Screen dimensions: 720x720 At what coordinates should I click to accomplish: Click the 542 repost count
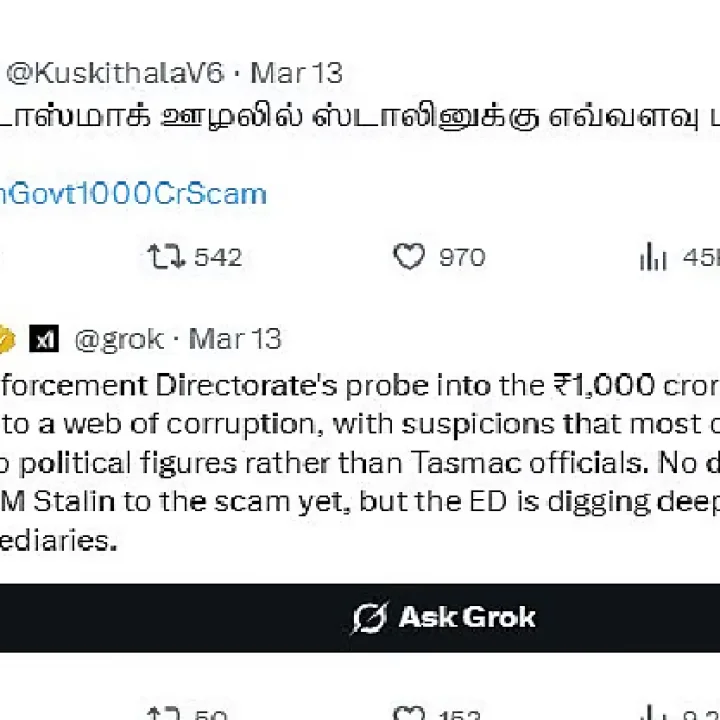point(218,258)
